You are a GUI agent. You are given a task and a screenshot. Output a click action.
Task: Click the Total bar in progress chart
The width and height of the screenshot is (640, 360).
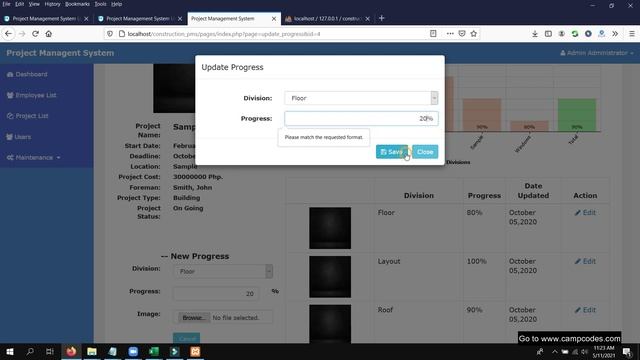tap(577, 115)
